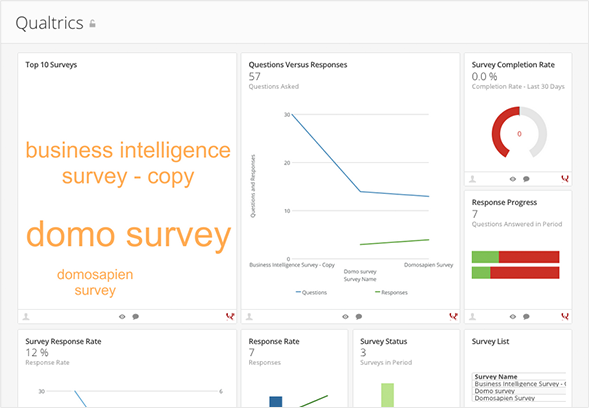Open the Survey Response Rate card title
This screenshot has width=589, height=408.
point(63,341)
